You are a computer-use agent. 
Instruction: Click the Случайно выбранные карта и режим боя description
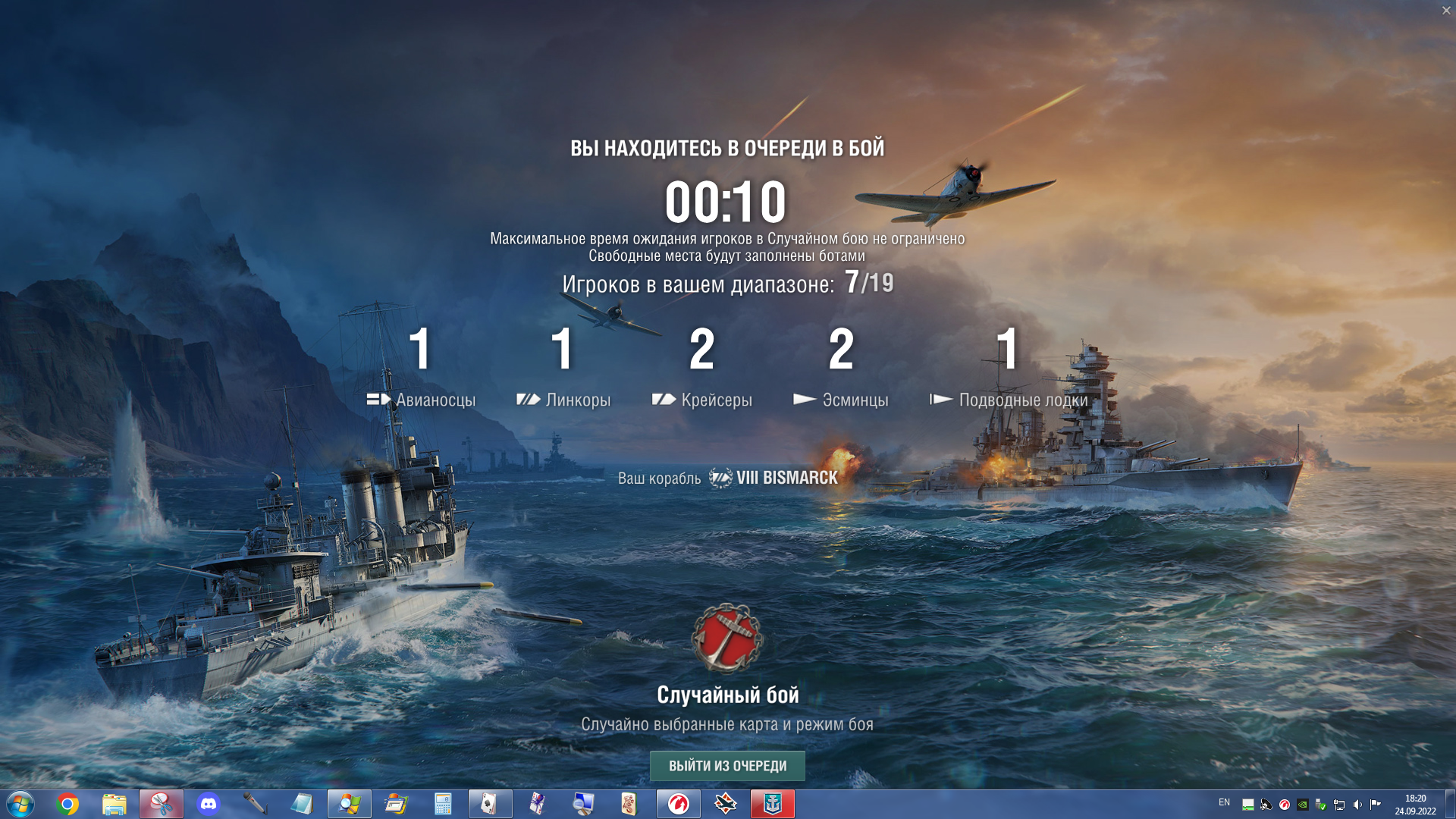point(727,724)
